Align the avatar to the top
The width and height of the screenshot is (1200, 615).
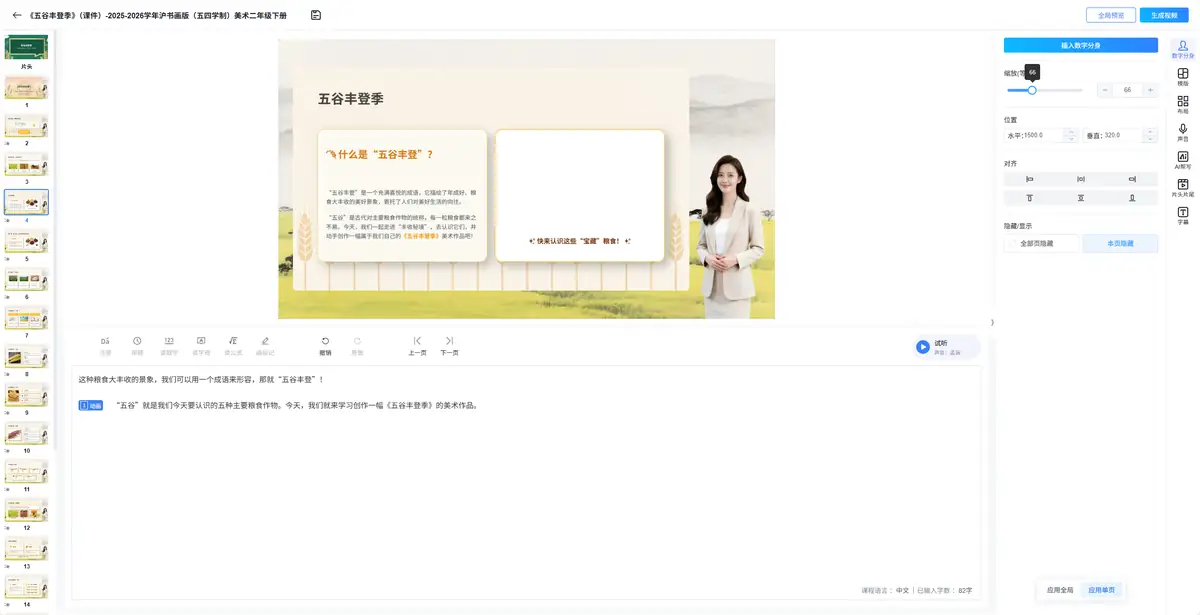pos(1029,198)
